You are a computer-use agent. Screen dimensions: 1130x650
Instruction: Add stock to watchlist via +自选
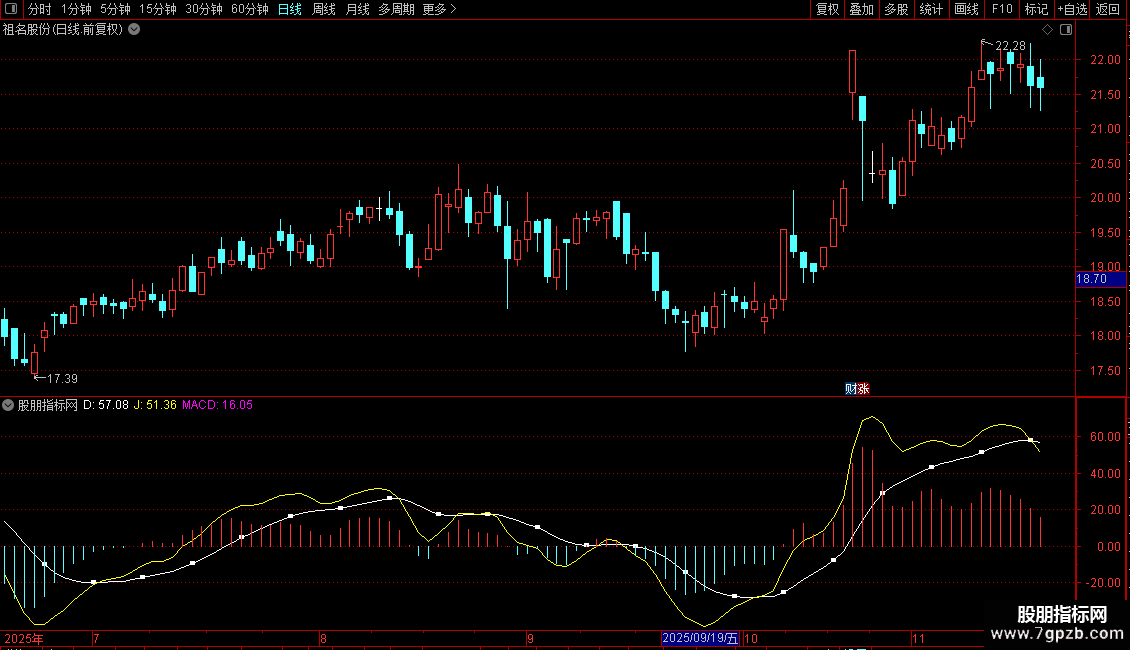[x=1072, y=9]
